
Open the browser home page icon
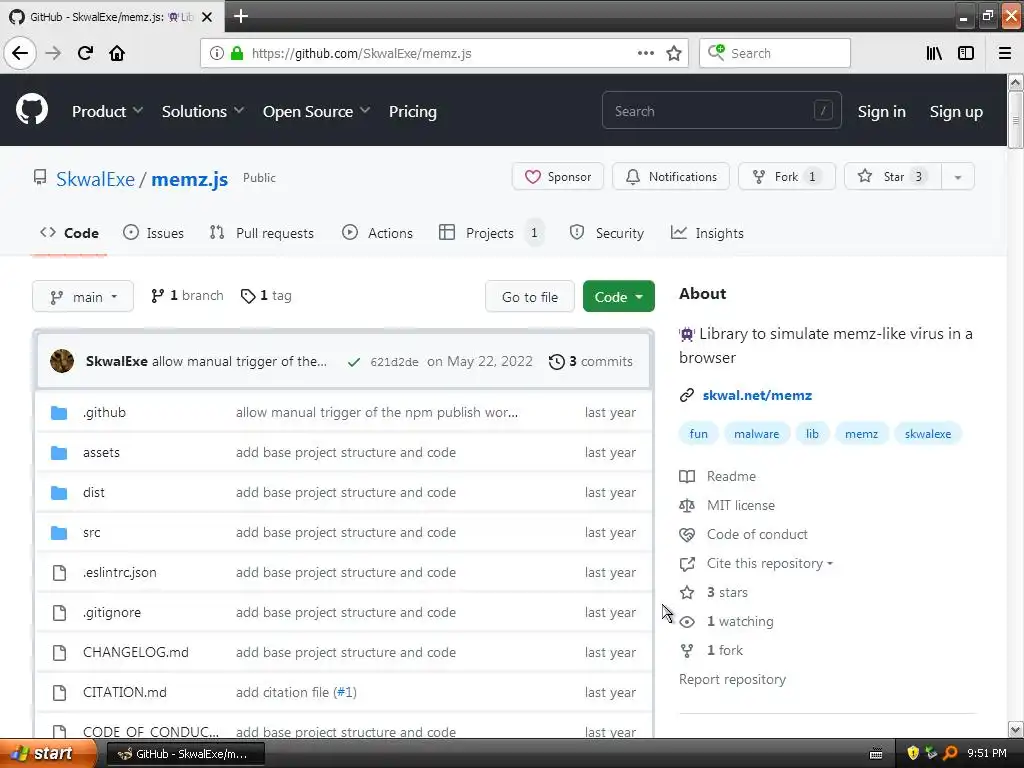coord(117,53)
